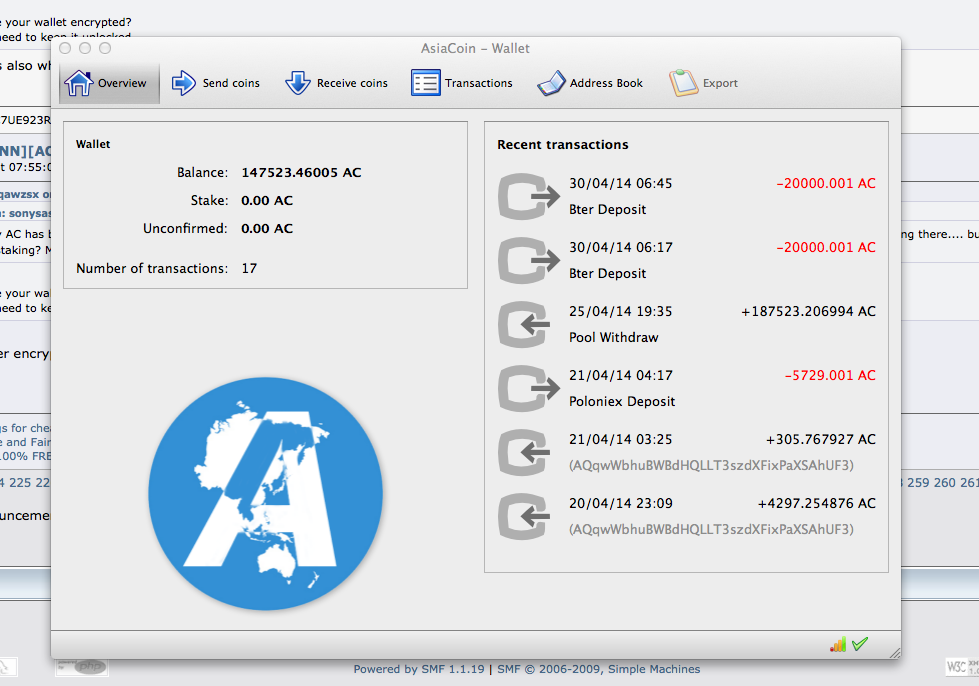Screen dimensions: 979x686
Task: Click the Recent transactions heading
Action: [563, 145]
